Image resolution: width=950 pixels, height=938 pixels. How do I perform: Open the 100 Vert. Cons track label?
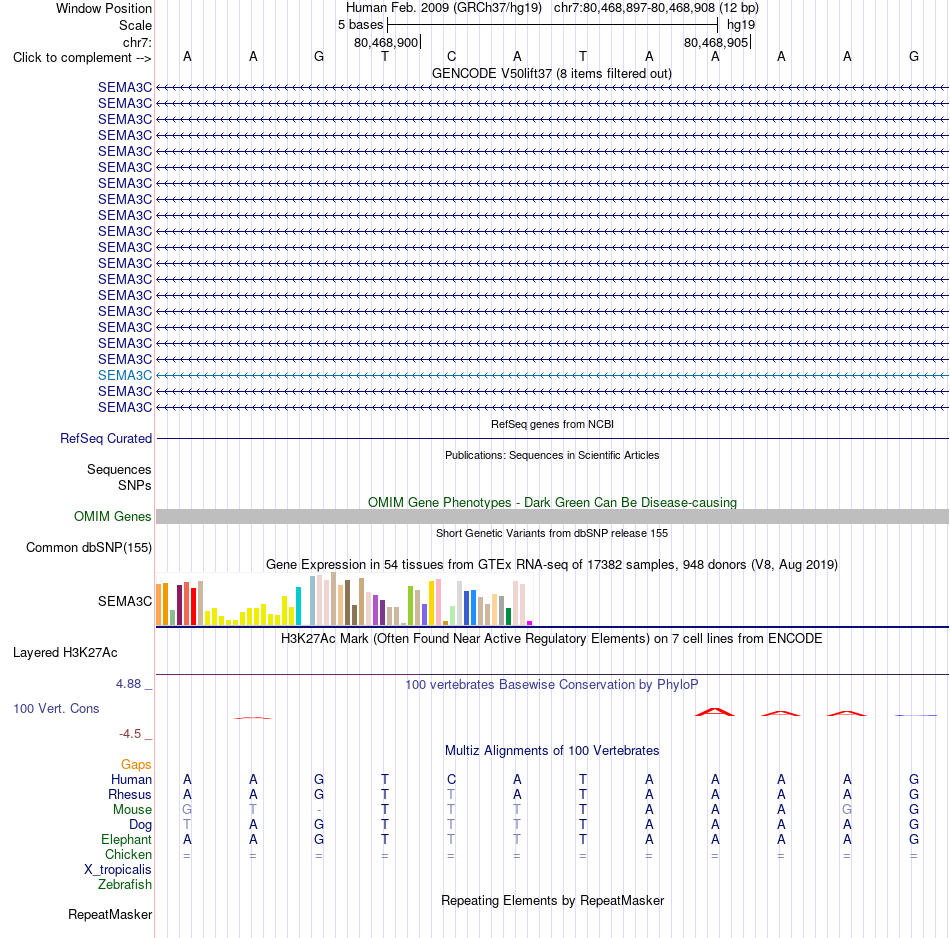(x=56, y=709)
